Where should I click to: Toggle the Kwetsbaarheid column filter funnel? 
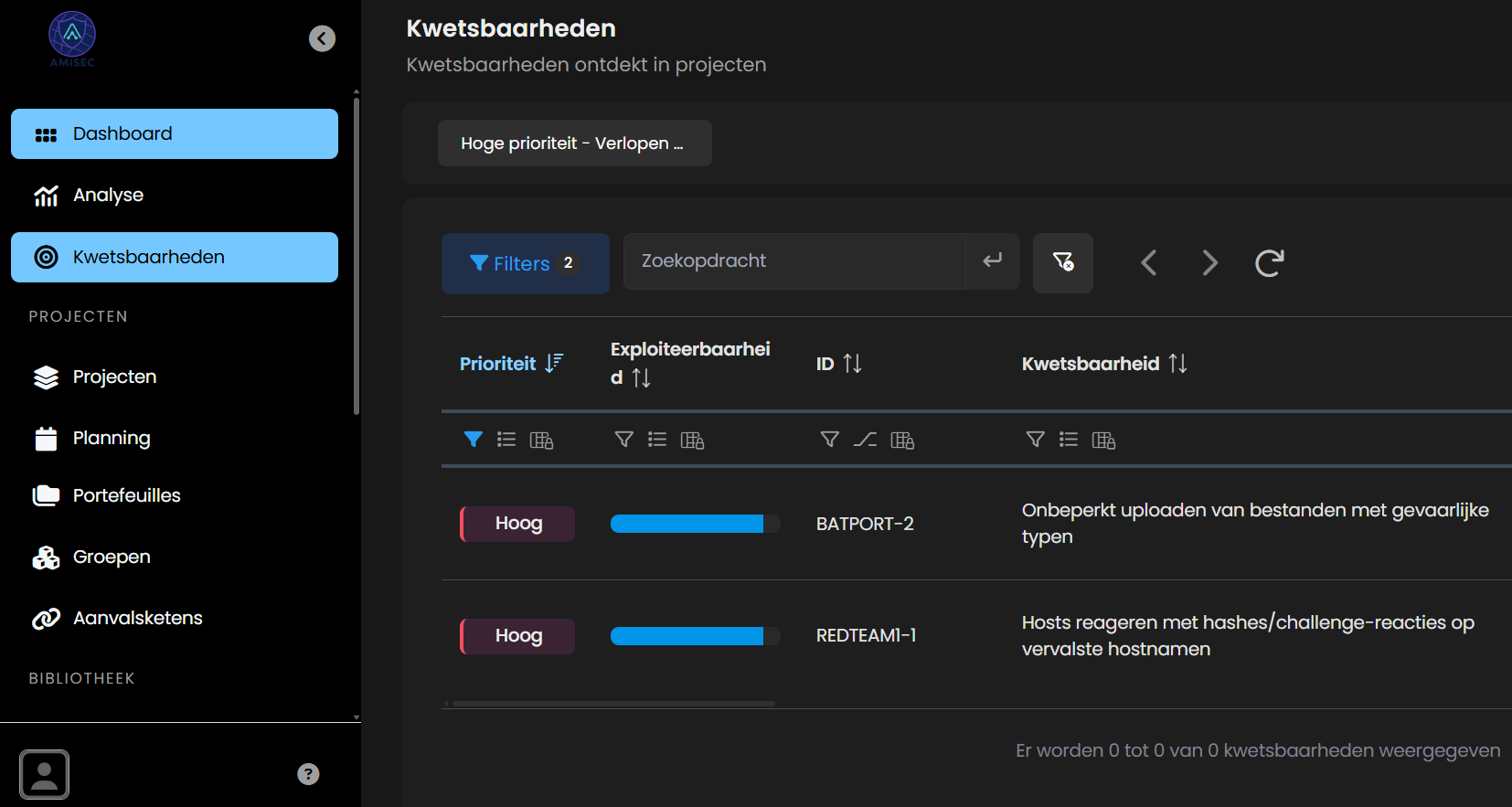[1035, 440]
